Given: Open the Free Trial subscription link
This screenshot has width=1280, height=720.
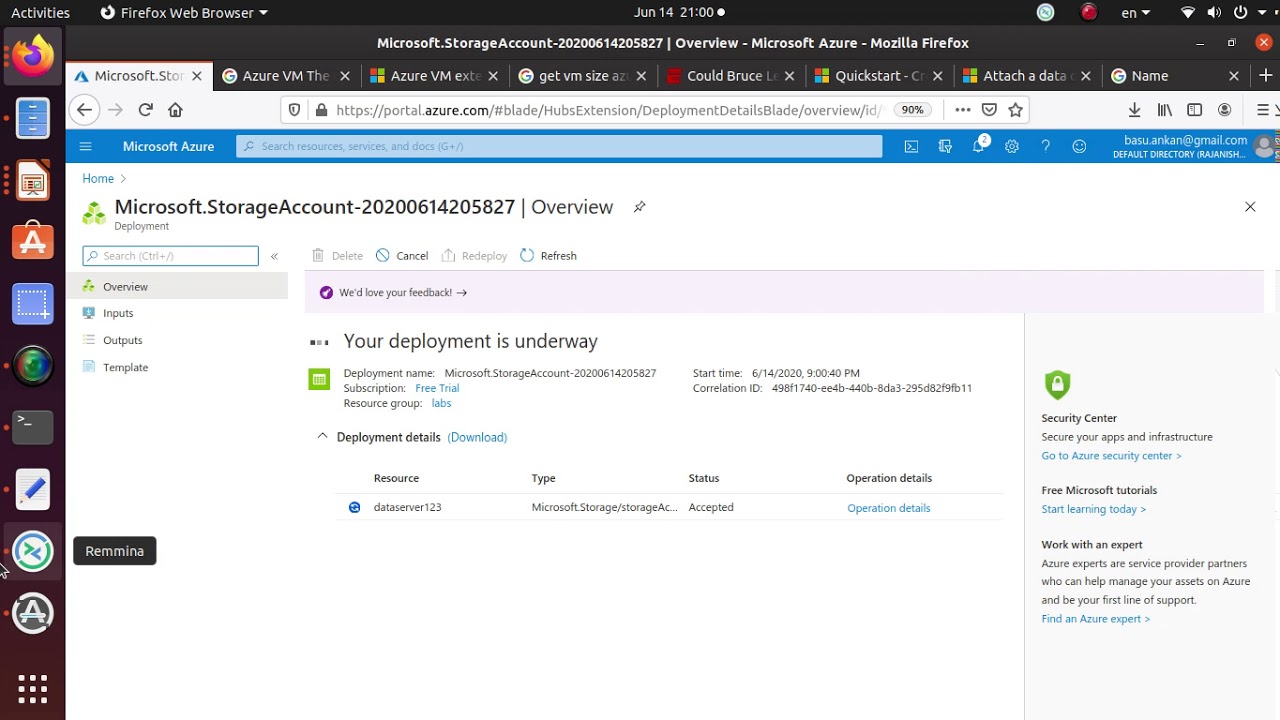Looking at the screenshot, I should pos(437,388).
